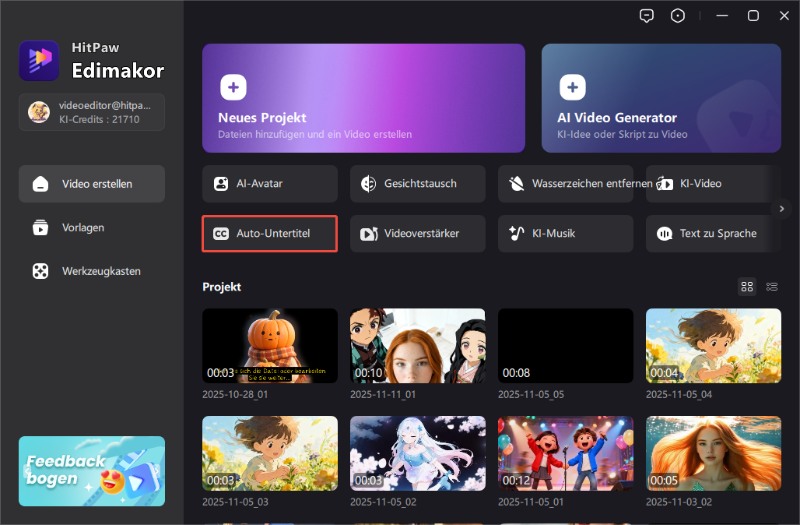Image resolution: width=800 pixels, height=525 pixels.
Task: Expand more tools with the right arrow
Action: 782,208
